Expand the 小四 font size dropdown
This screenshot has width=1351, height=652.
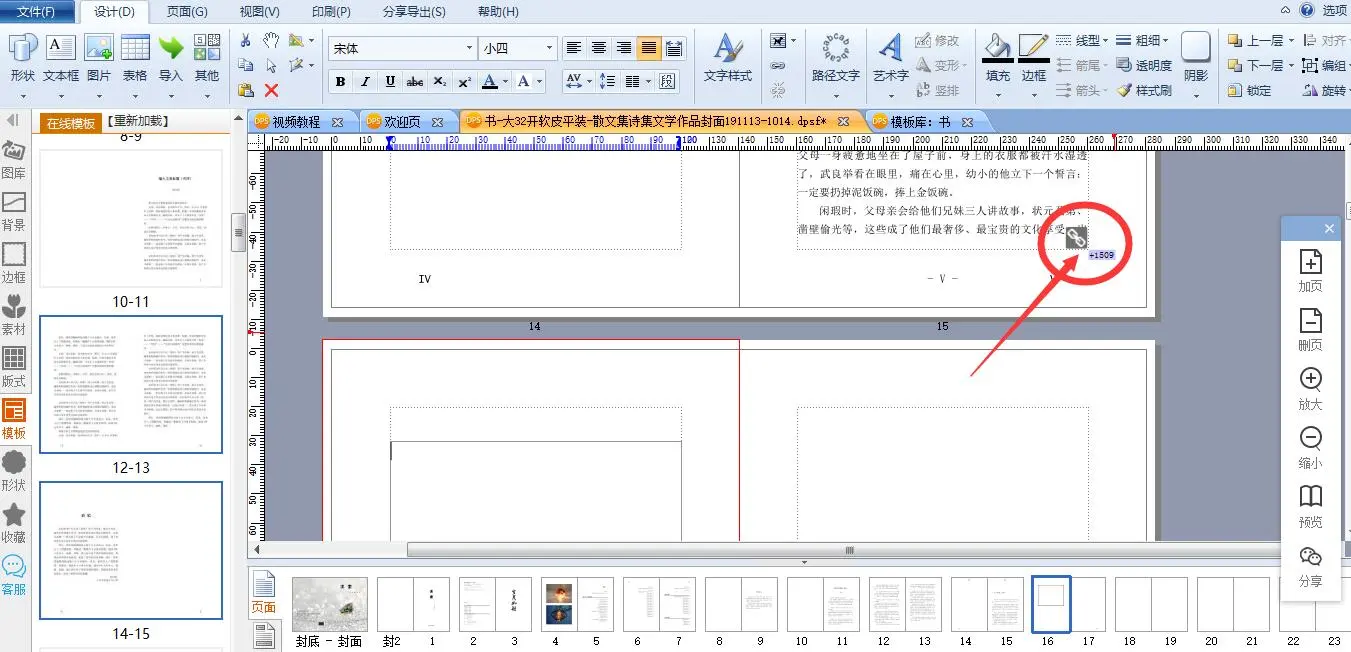548,48
